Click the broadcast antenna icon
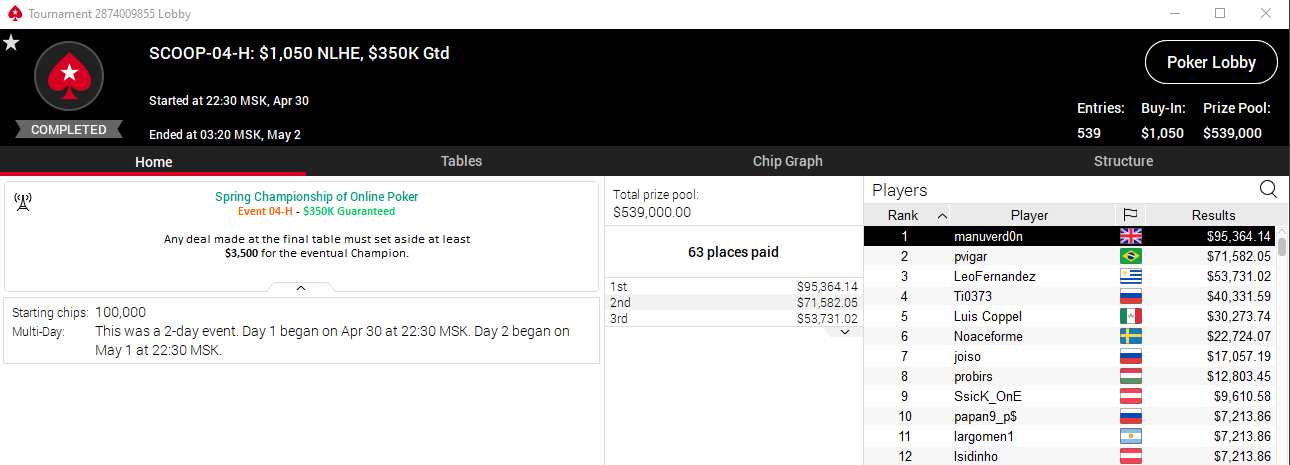The height and width of the screenshot is (465, 1290). point(22,203)
